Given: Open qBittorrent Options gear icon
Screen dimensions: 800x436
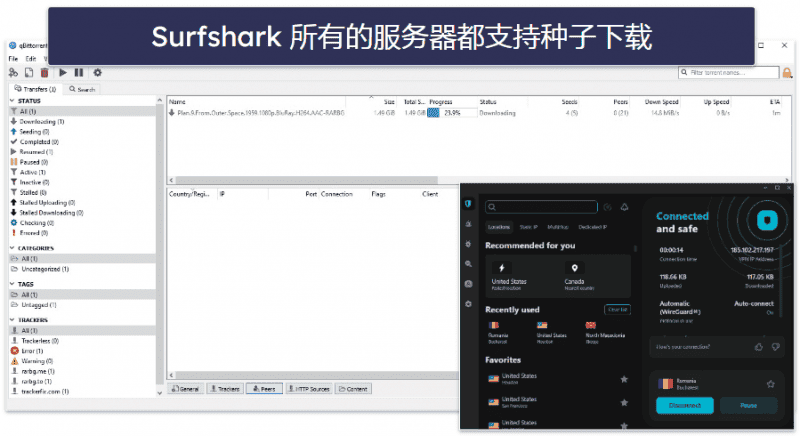Looking at the screenshot, I should click(x=97, y=73).
